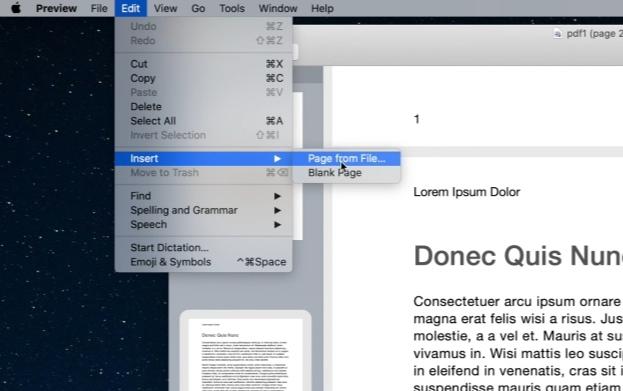
Task: Open the Preview application menu
Action: [56, 8]
